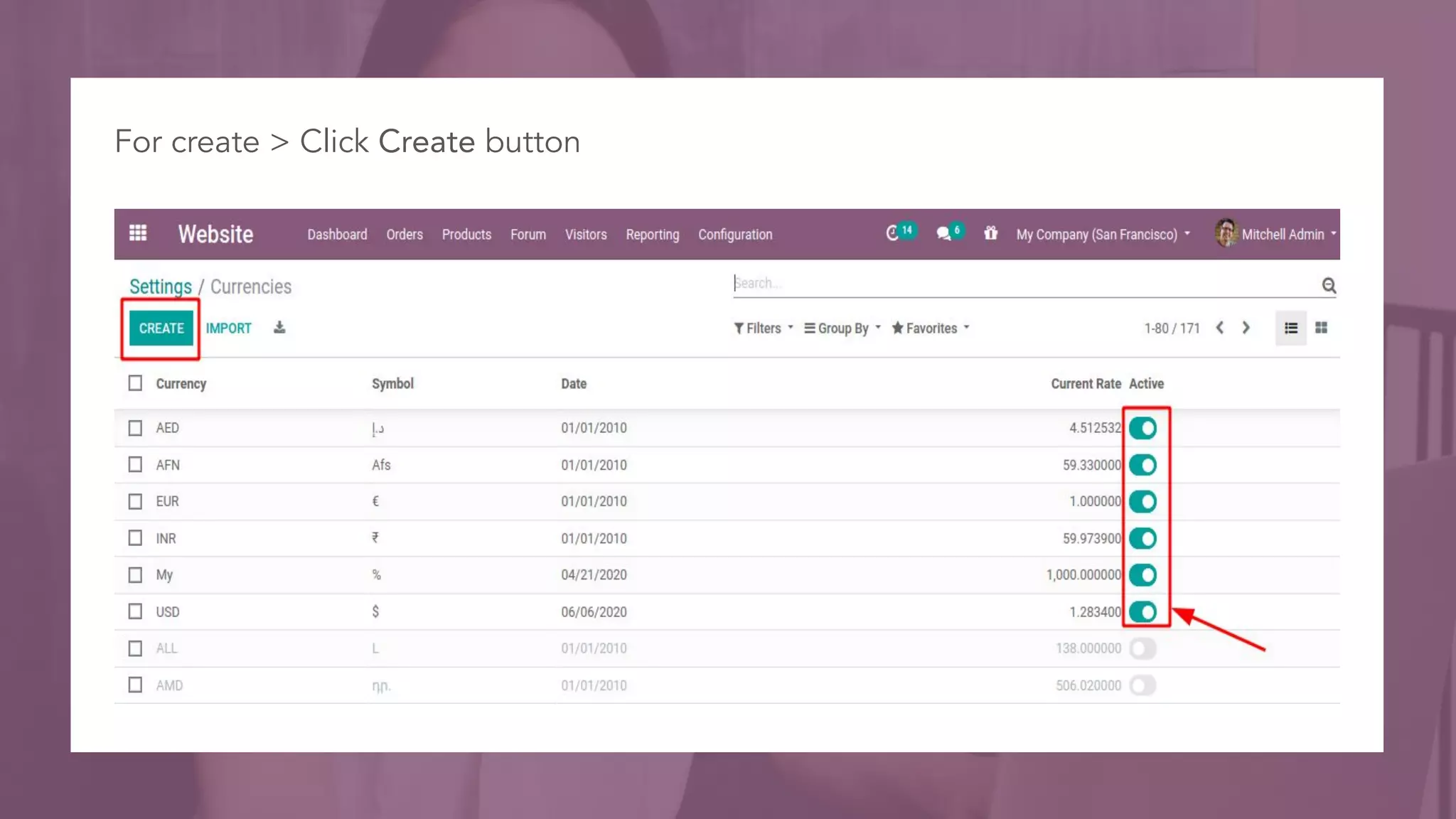
Task: Sort by Current Rate column header
Action: pyautogui.click(x=1086, y=384)
